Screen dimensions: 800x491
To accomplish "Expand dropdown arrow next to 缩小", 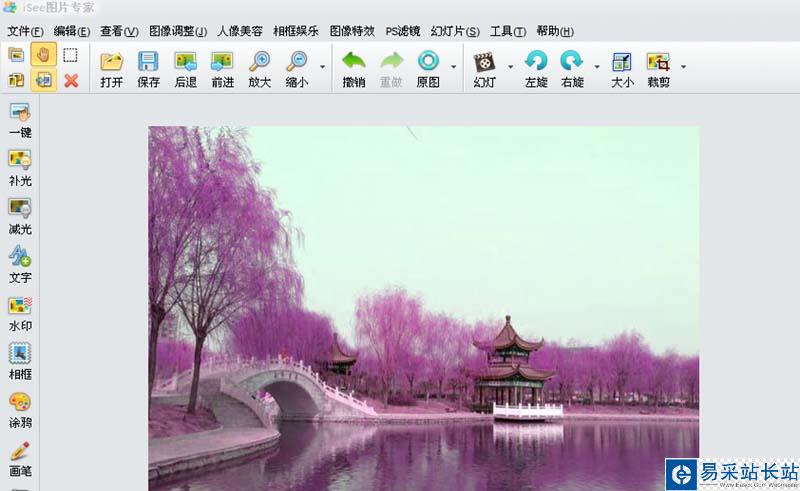I will tap(322, 67).
